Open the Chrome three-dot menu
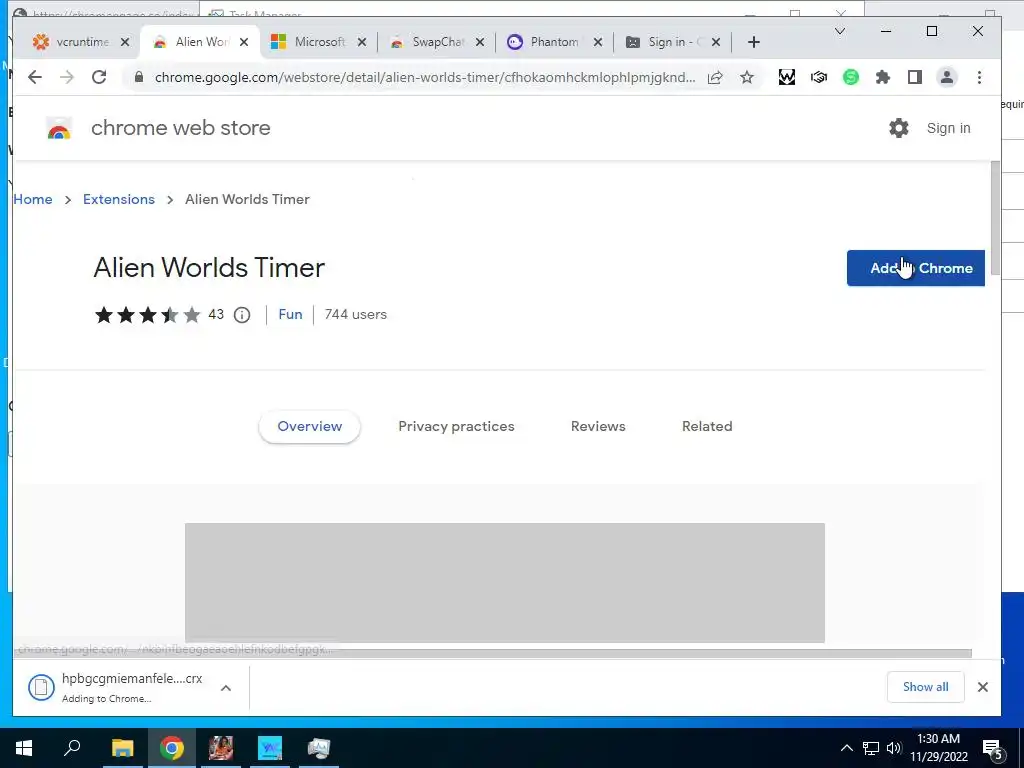This screenshot has width=1024, height=768. [x=979, y=77]
